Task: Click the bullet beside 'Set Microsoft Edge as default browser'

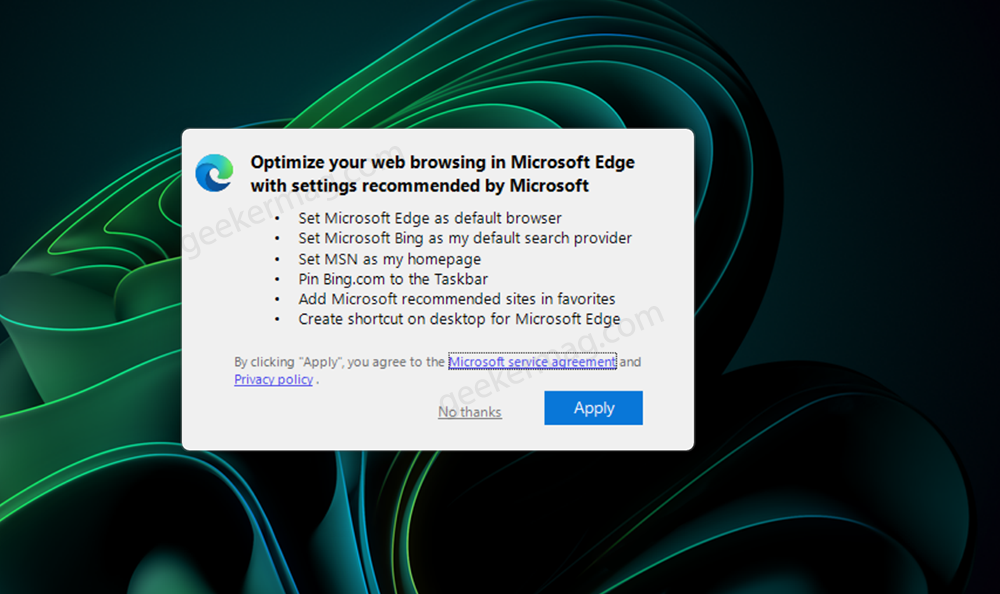Action: 277,219
